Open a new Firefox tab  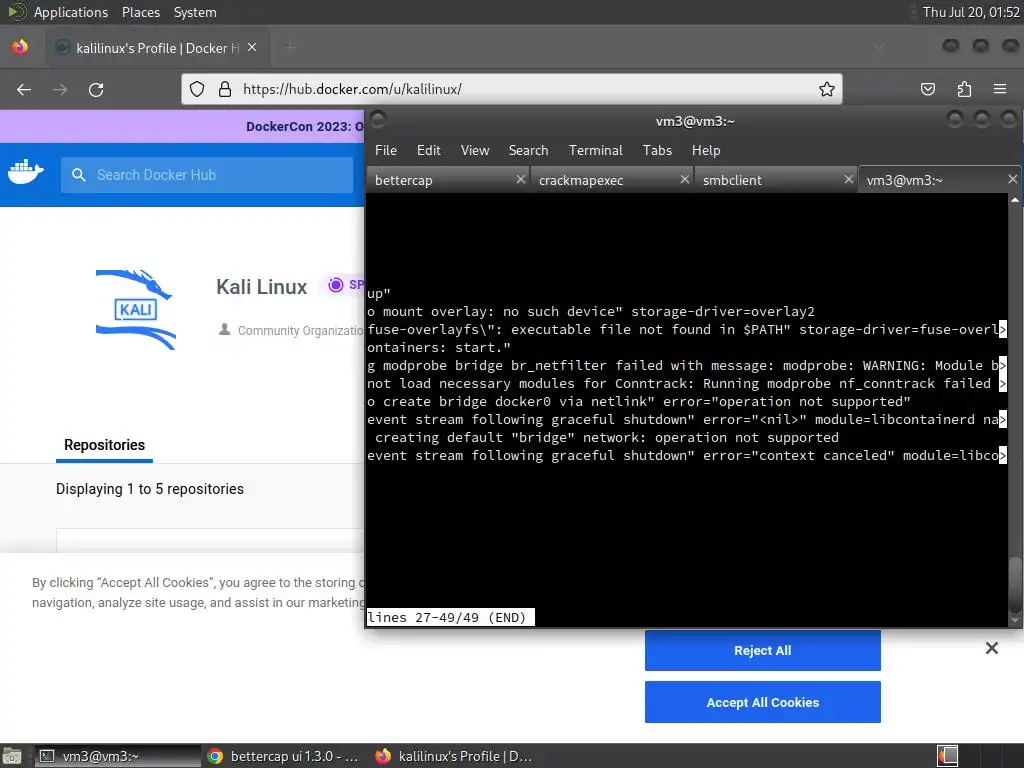(290, 48)
